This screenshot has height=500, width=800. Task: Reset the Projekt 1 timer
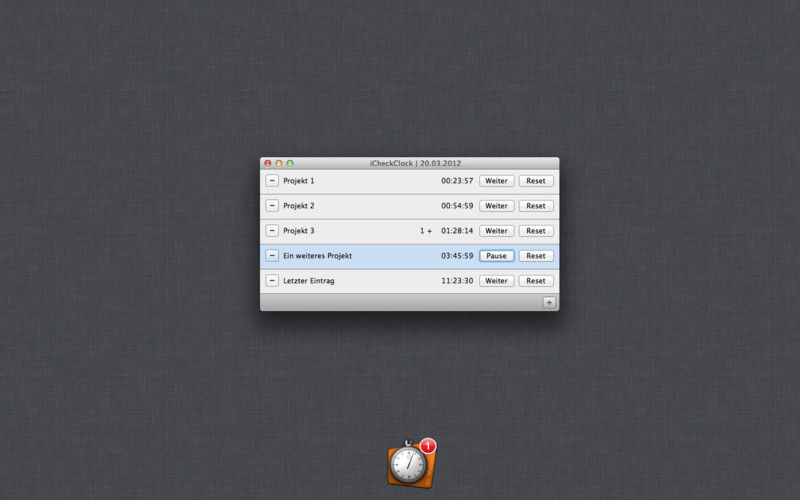coord(536,181)
